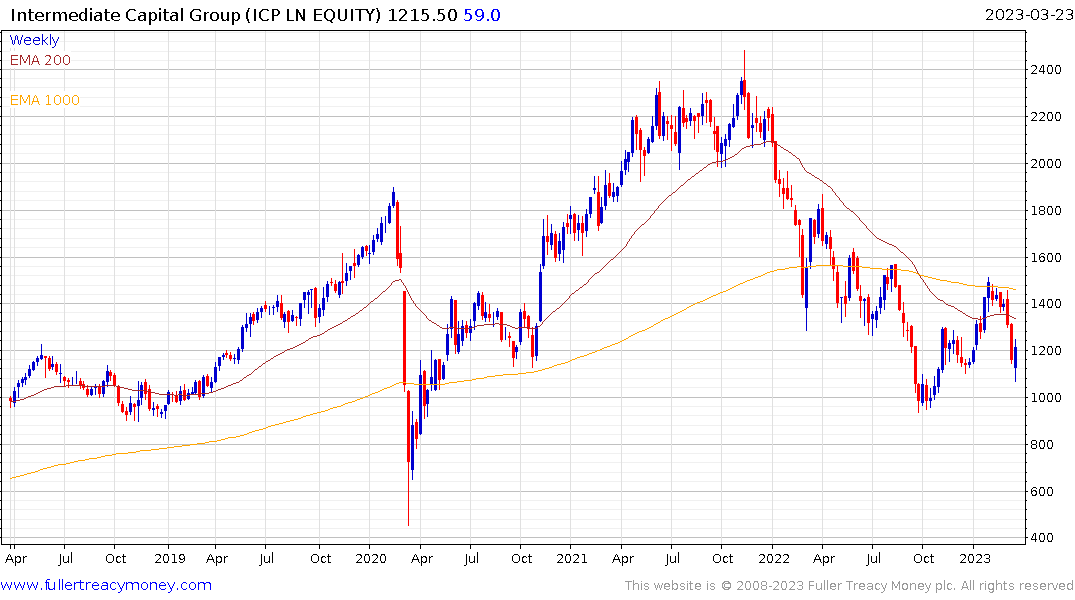Image resolution: width=1075 pixels, height=600 pixels.
Task: Click the copyright notice for Fuller Treacy Money
Action: [849, 586]
